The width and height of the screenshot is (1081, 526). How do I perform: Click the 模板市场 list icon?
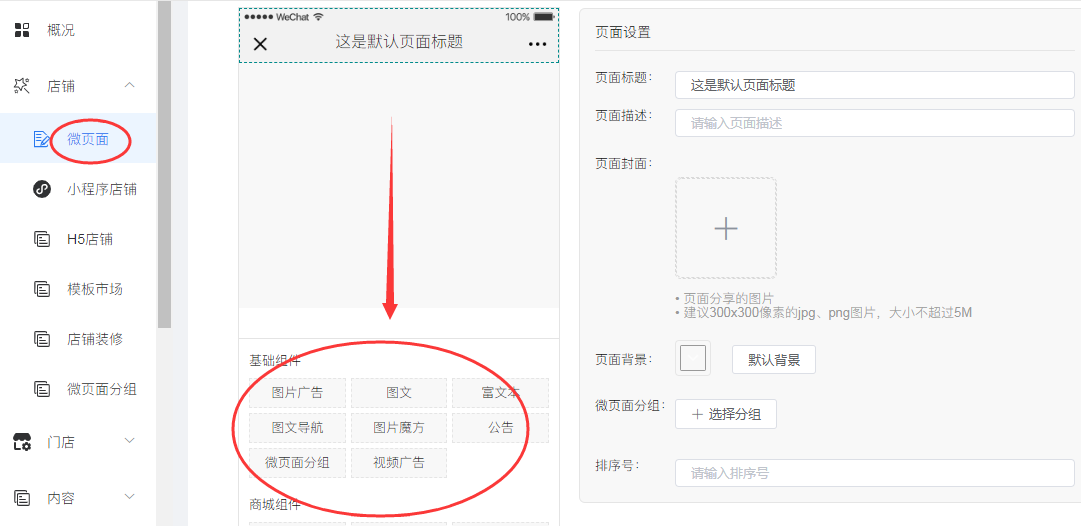click(42, 289)
